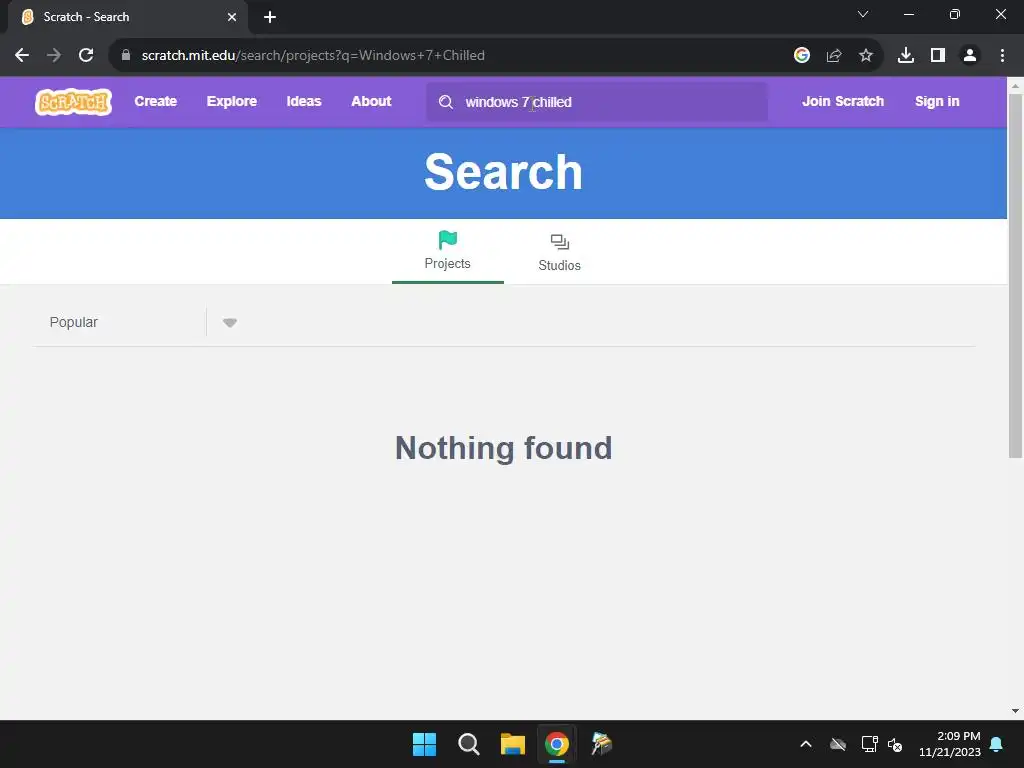Click the dropdown arrow next to Popular

[230, 323]
